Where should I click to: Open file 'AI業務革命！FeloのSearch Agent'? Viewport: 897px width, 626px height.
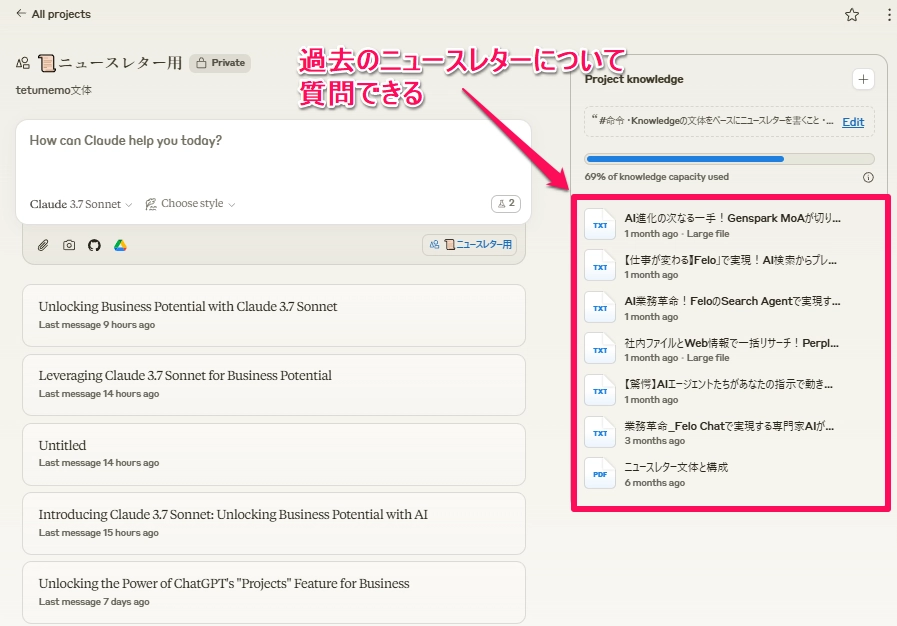tap(728, 308)
